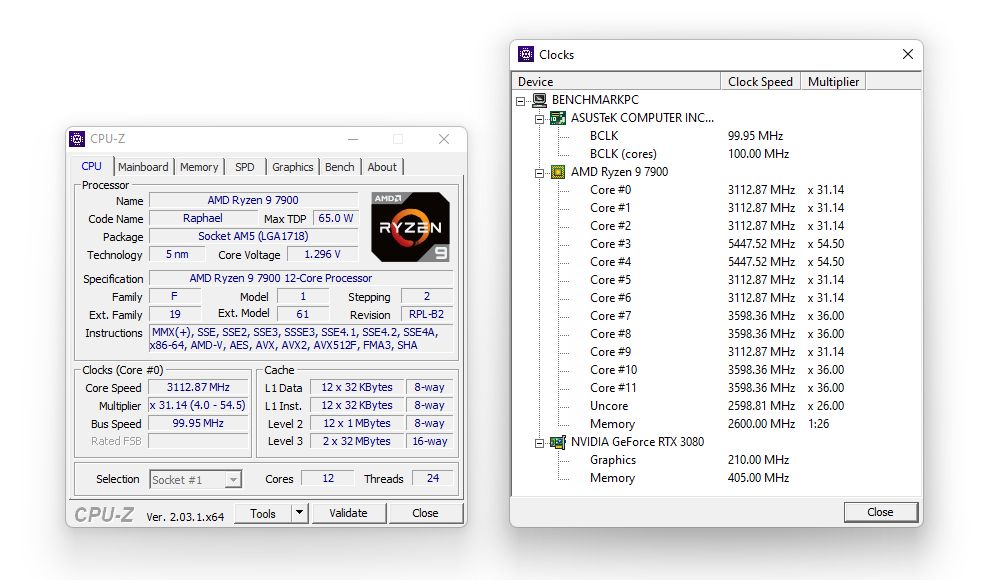Viewport: 1000px width, 580px height.
Task: Collapse the ASUSTeK COMPUTER INC node
Action: pyautogui.click(x=540, y=119)
